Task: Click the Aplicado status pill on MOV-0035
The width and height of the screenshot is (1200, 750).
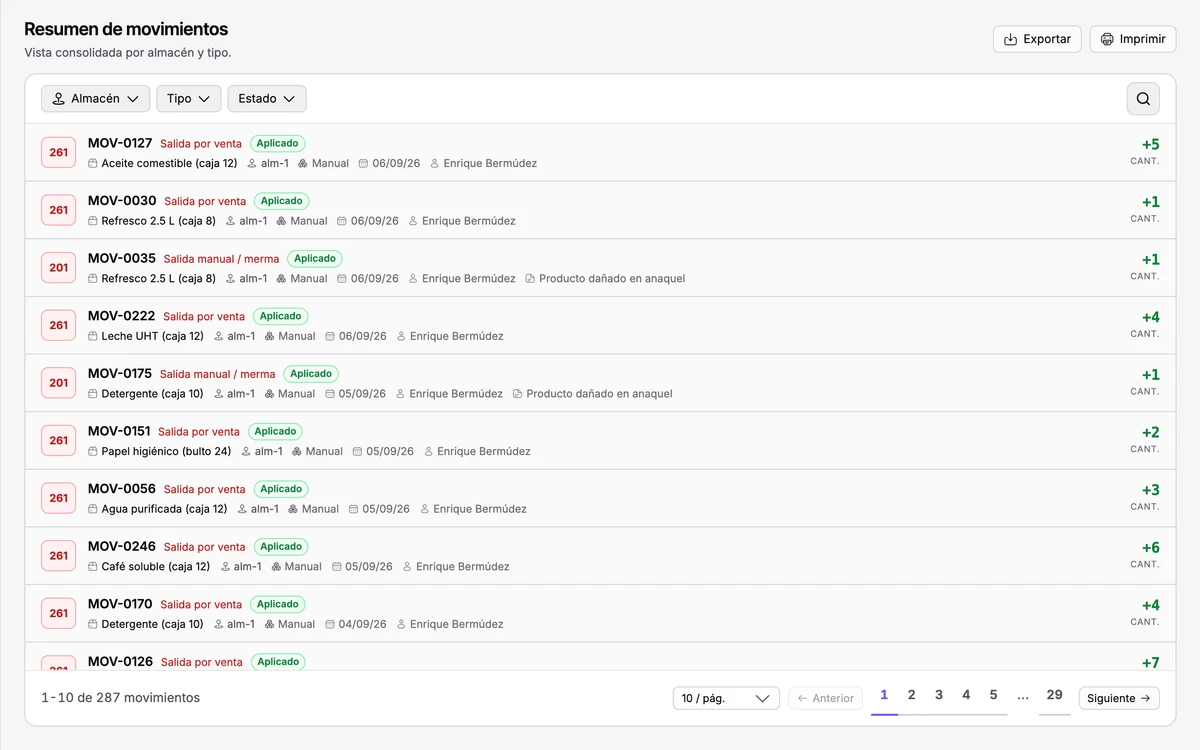Action: coord(315,258)
